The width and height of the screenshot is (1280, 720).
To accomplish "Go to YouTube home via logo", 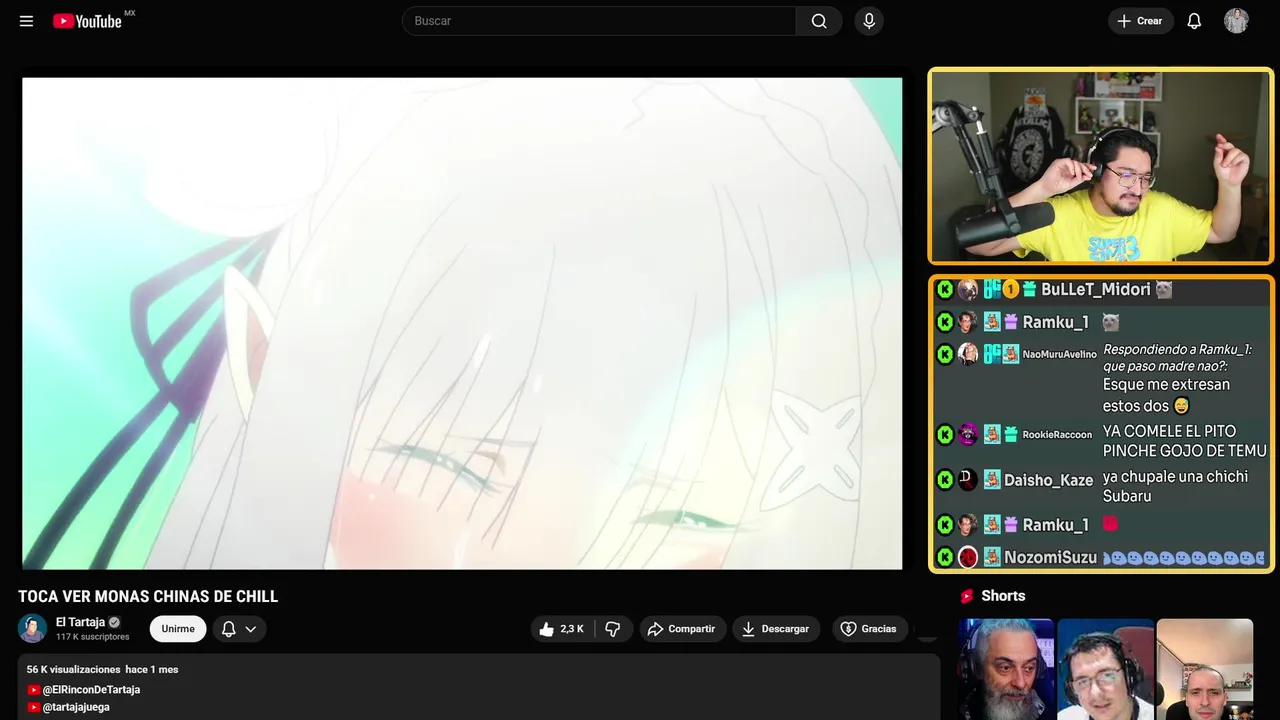I will click(x=87, y=21).
